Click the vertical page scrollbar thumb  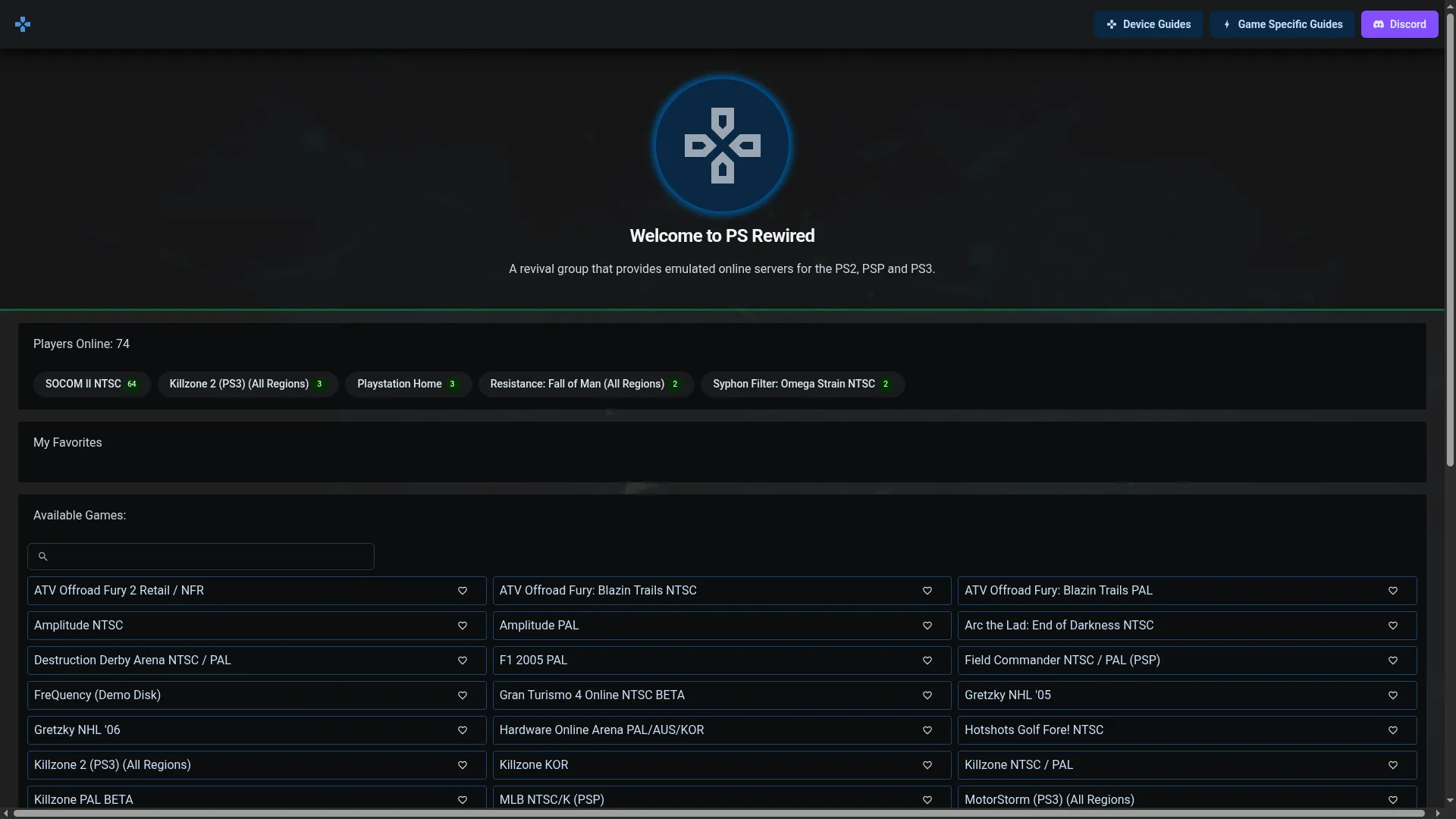point(1450,239)
